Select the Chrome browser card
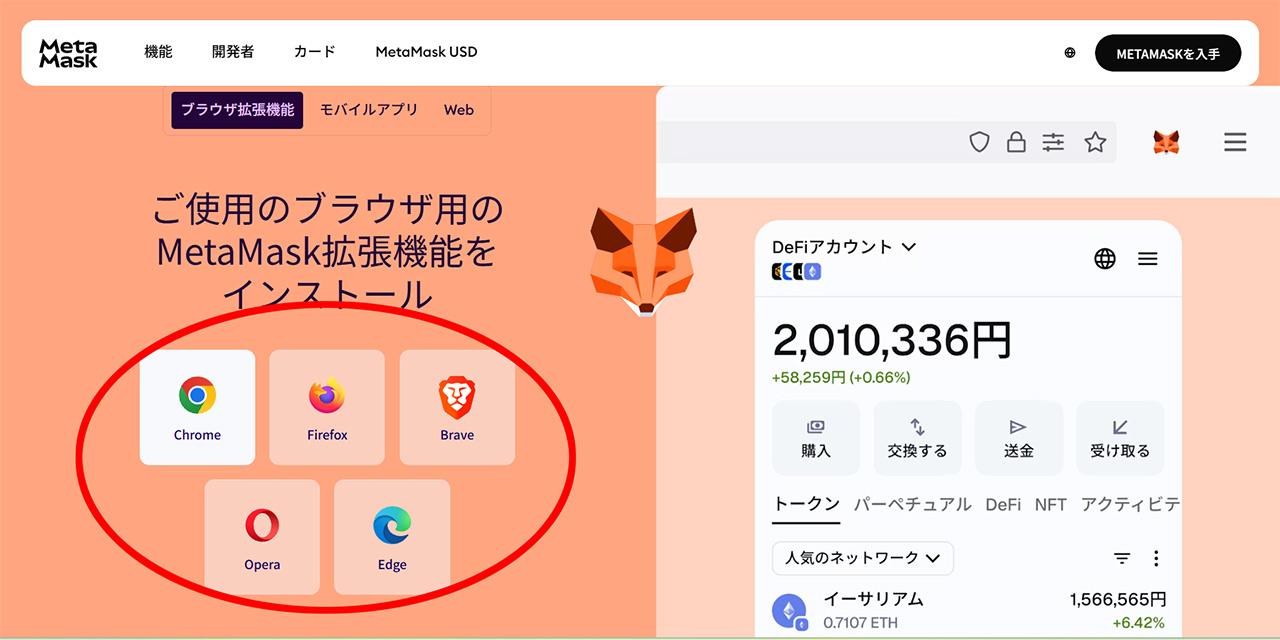 pos(197,407)
